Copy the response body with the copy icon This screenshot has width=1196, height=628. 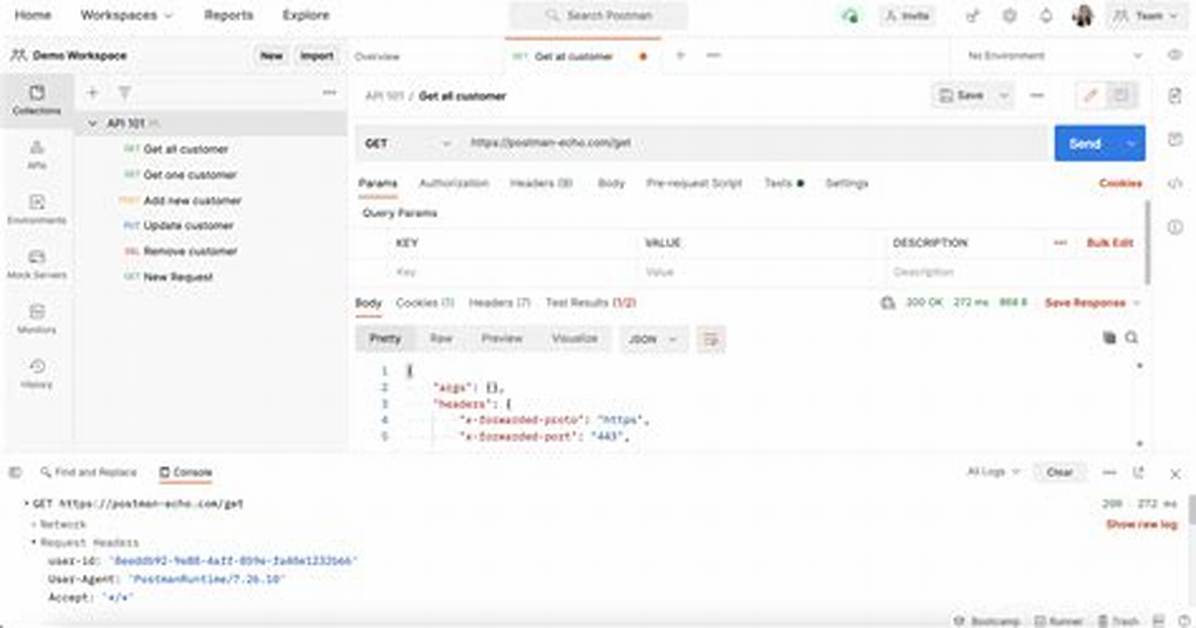(1109, 337)
